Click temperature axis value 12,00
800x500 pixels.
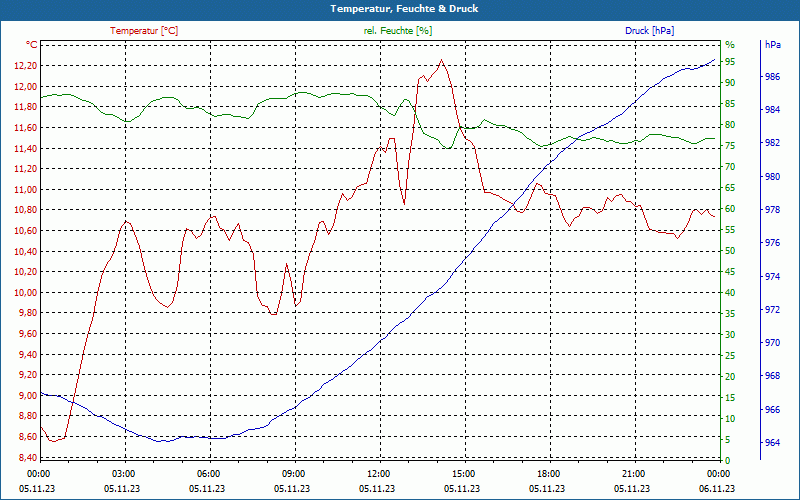pos(28,86)
